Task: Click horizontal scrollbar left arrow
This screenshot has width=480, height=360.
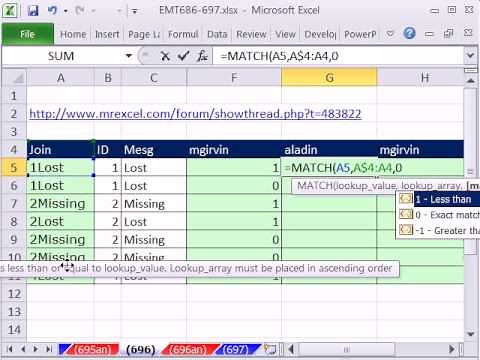Action: (292, 349)
